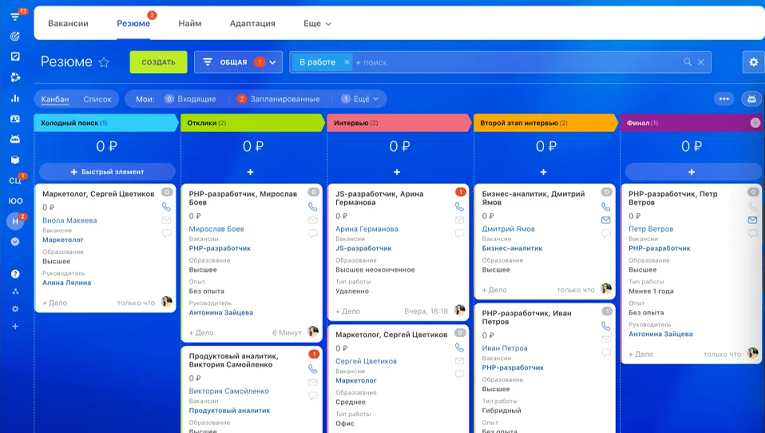Image resolution: width=765 pixels, height=433 pixels.
Task: Open Антонина Зайцева link on Петр Ветров card
Action: 661,334
